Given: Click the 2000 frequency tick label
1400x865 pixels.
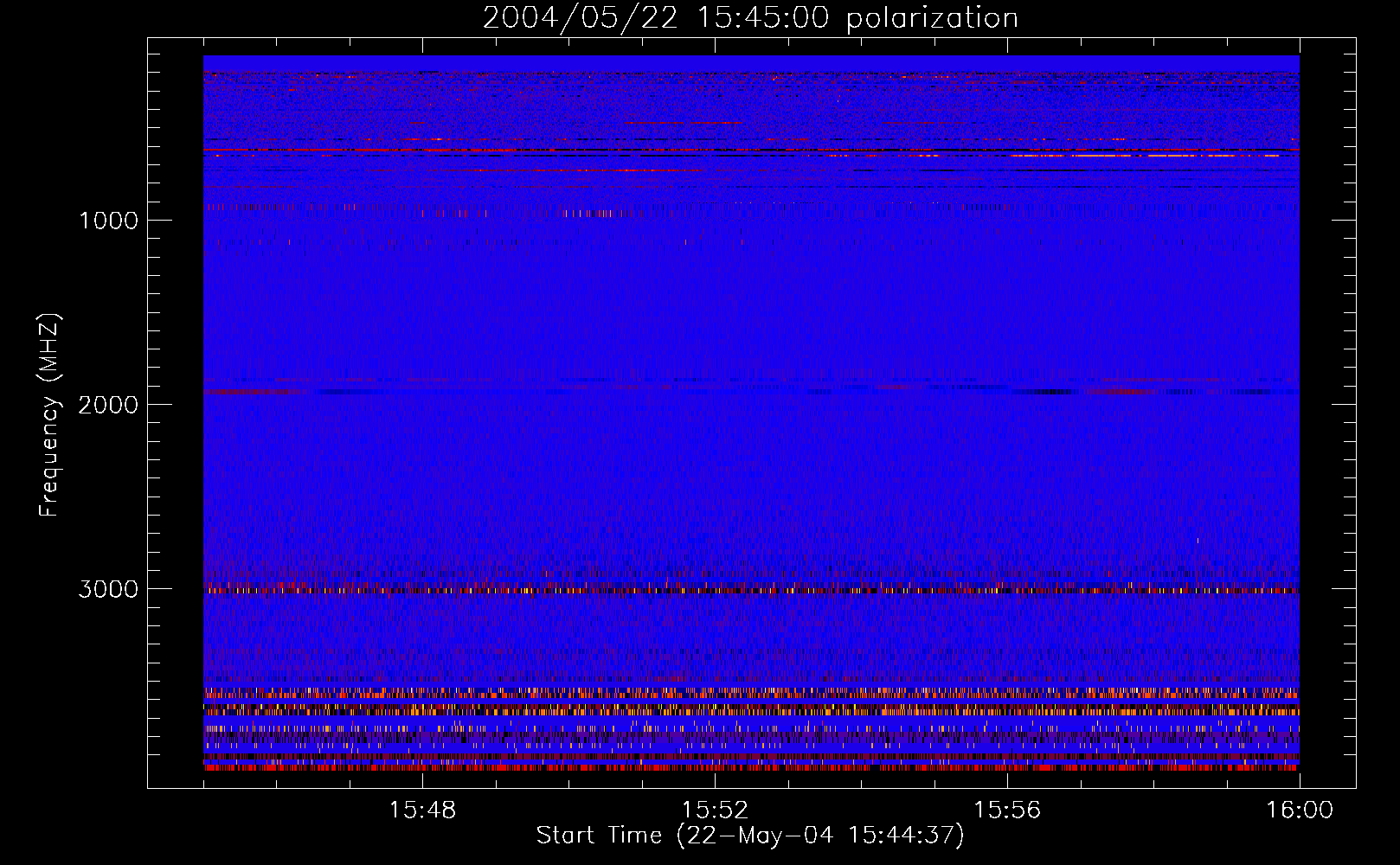Looking at the screenshot, I should pyautogui.click(x=108, y=405).
